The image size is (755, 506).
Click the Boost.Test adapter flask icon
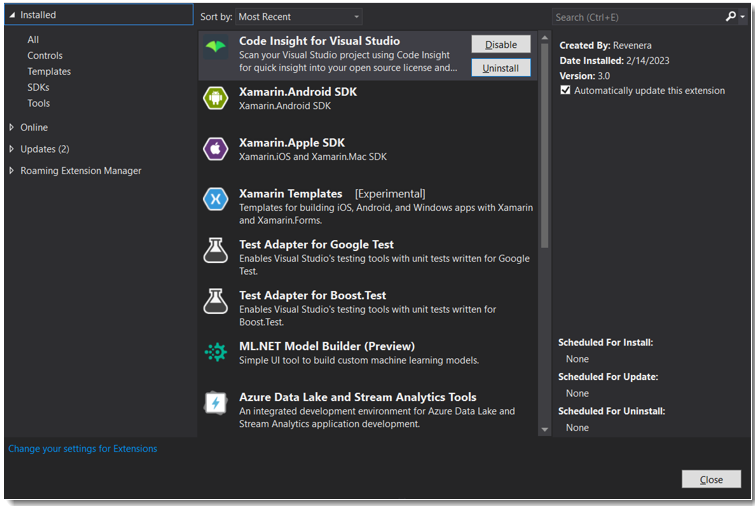tap(216, 301)
